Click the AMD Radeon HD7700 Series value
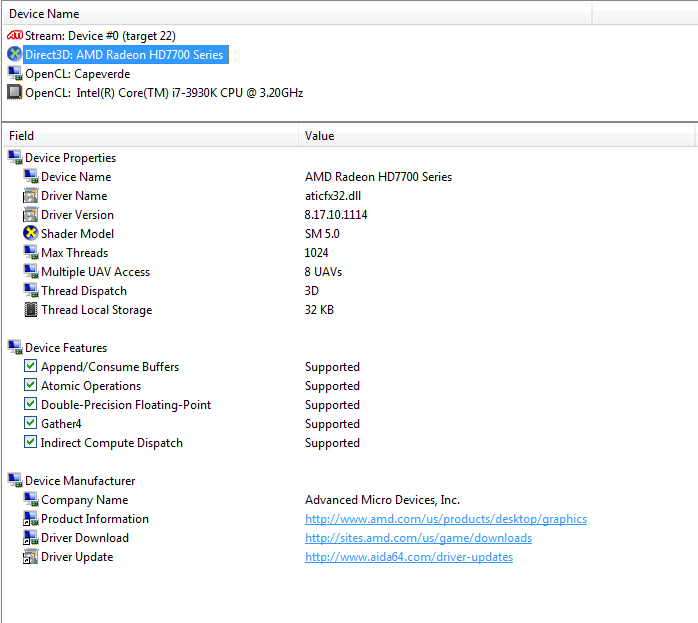The height and width of the screenshot is (623, 698). pos(378,177)
